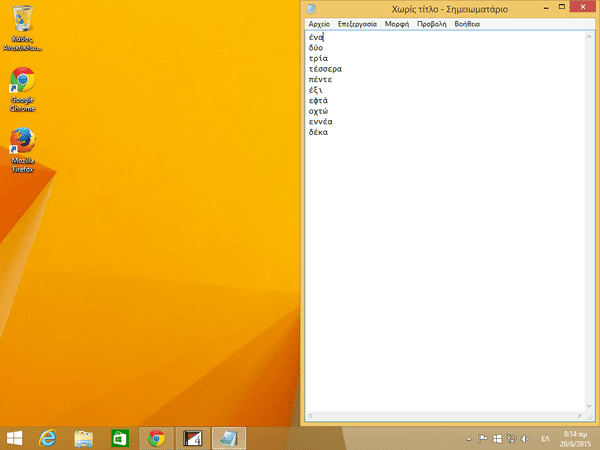The width and height of the screenshot is (600, 450).
Task: Launch Internet Explorer from the taskbar
Action: pyautogui.click(x=48, y=438)
